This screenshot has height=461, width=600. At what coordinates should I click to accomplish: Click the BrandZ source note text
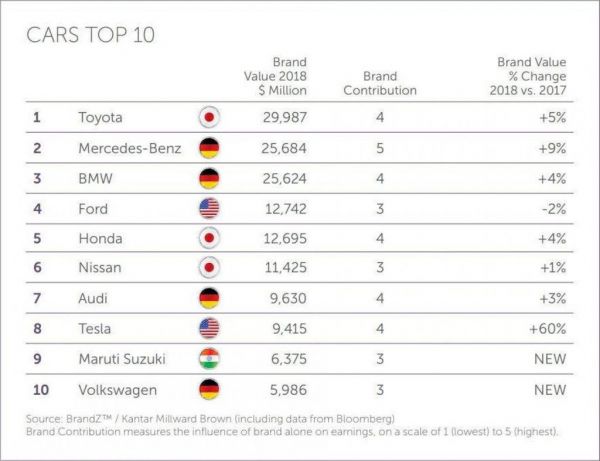click(x=208, y=414)
